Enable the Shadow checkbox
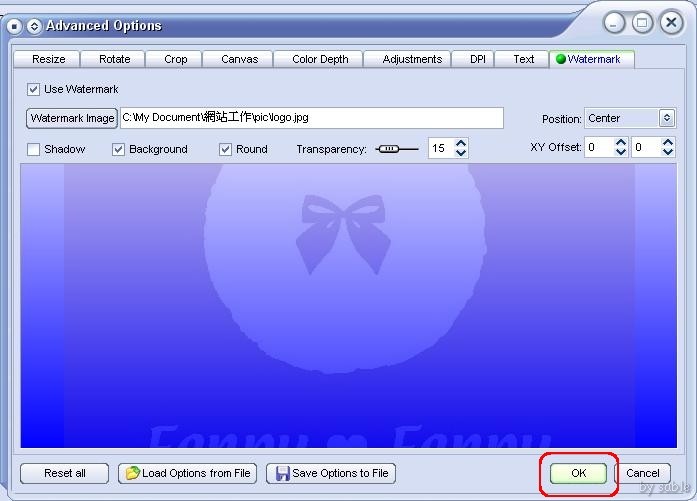The width and height of the screenshot is (697, 501). click(x=34, y=149)
